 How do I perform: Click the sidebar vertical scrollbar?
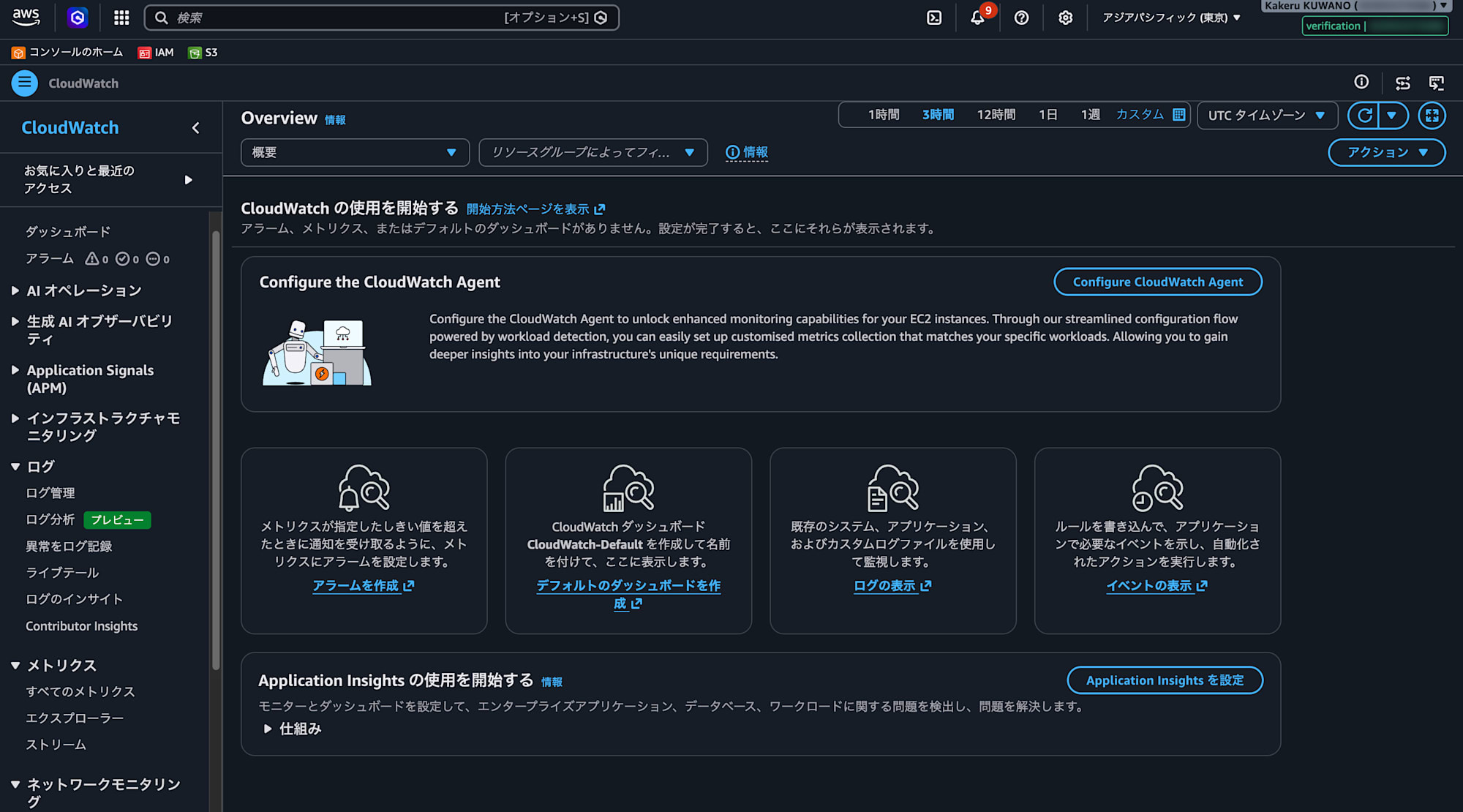[x=216, y=450]
